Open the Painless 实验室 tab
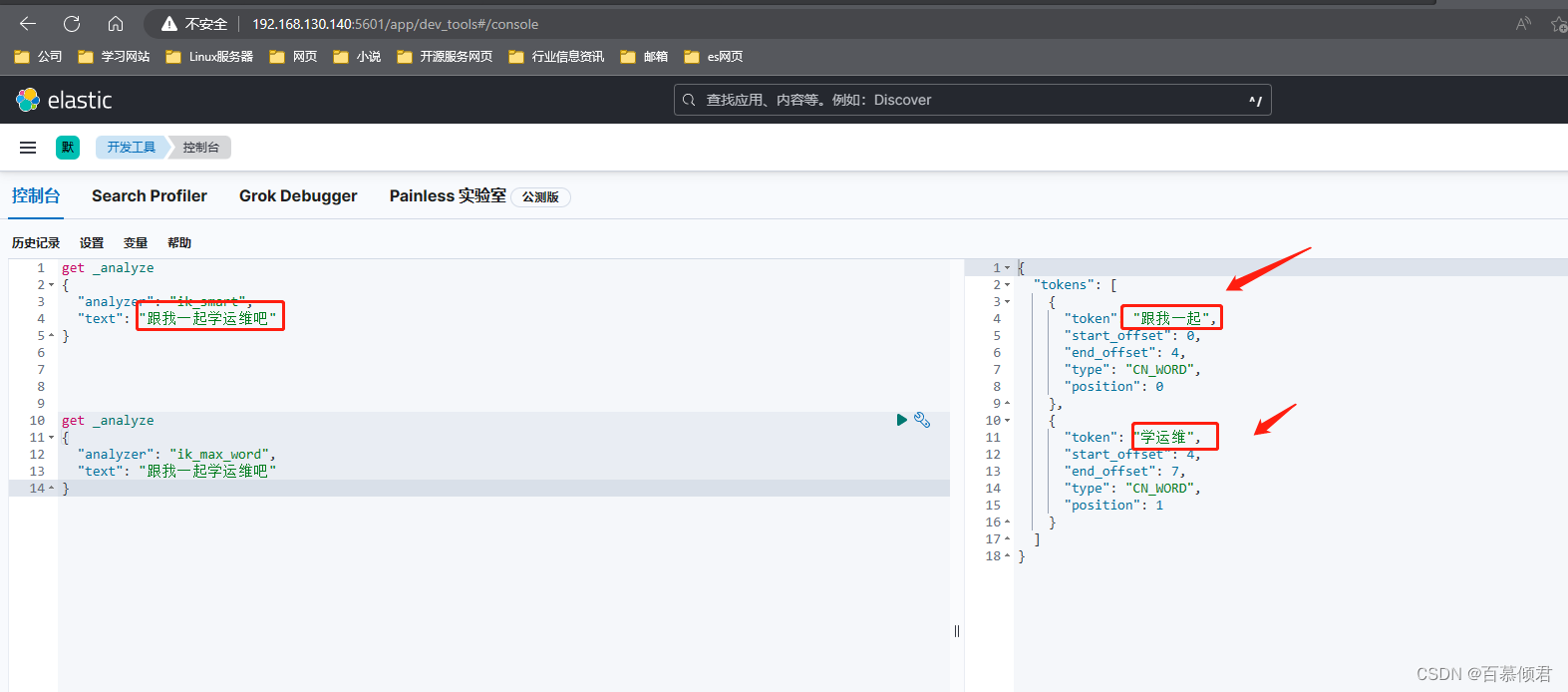The image size is (1568, 692). (448, 195)
